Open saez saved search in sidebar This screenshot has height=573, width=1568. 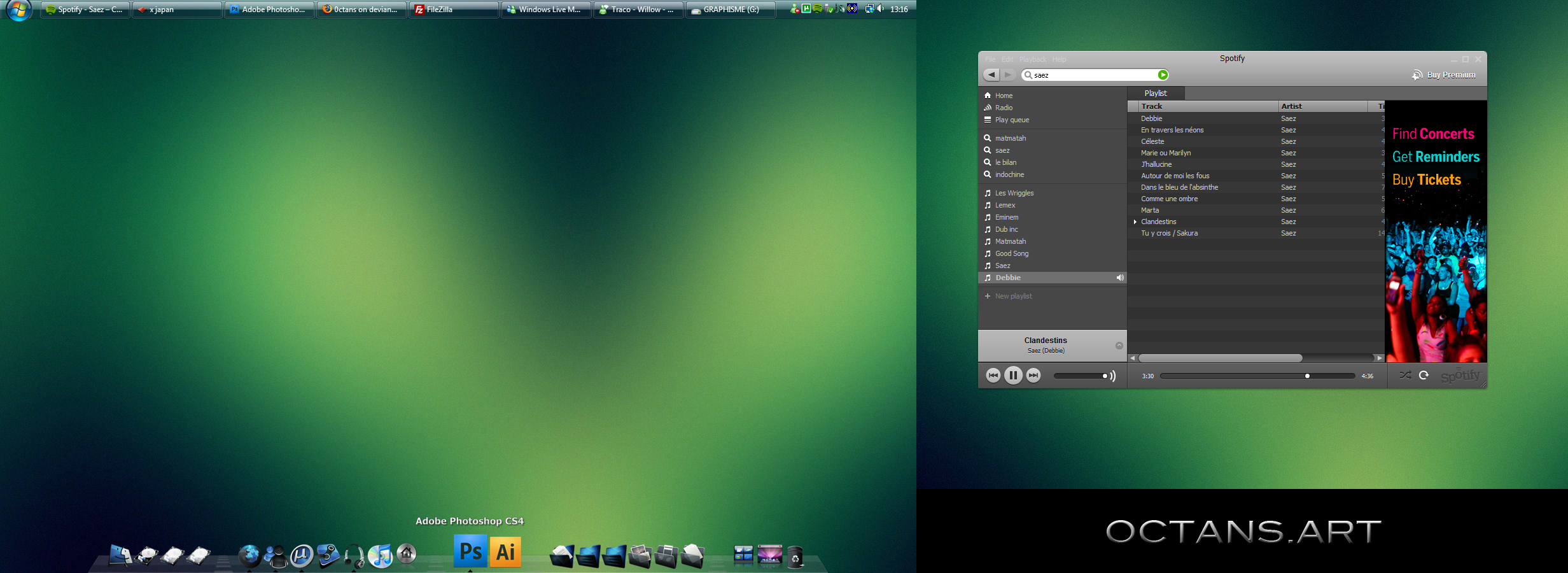pos(1002,150)
